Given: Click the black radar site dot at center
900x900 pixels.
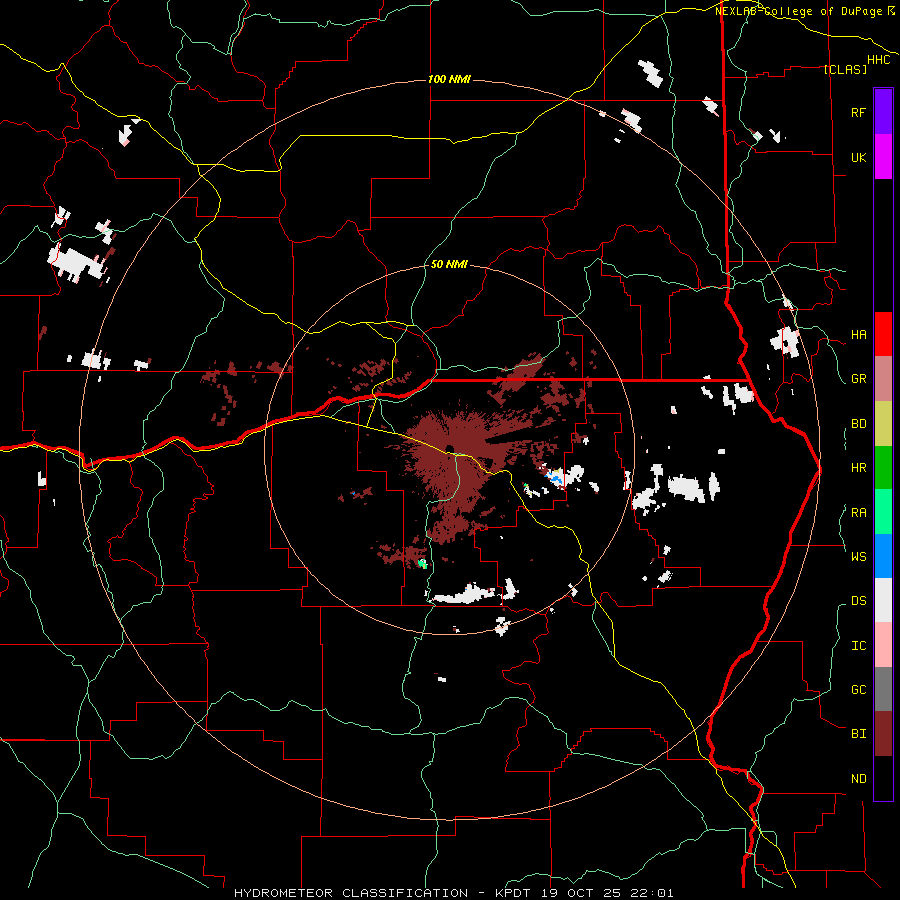Looking at the screenshot, I should pos(448,448).
